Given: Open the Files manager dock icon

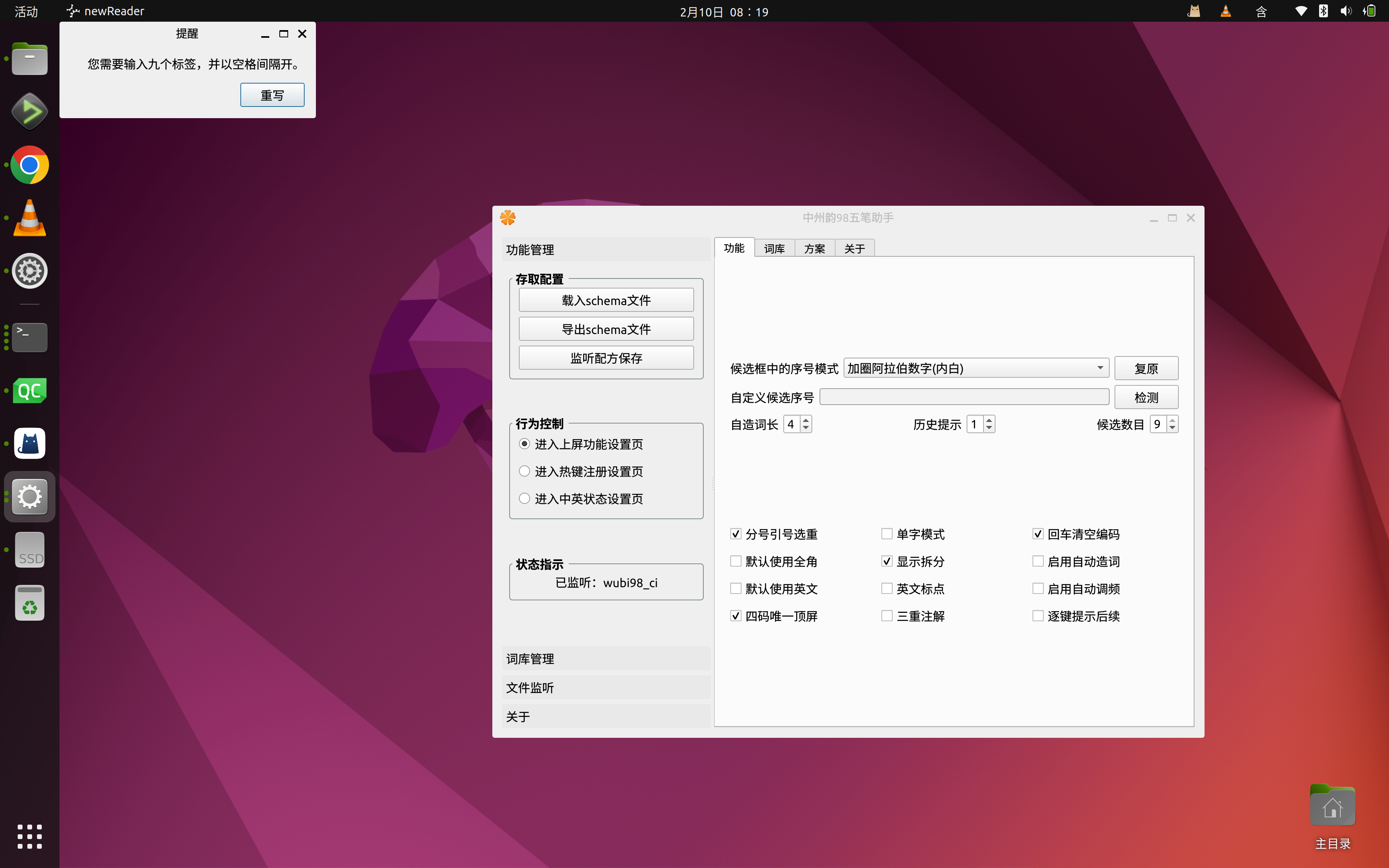Looking at the screenshot, I should click(x=29, y=59).
